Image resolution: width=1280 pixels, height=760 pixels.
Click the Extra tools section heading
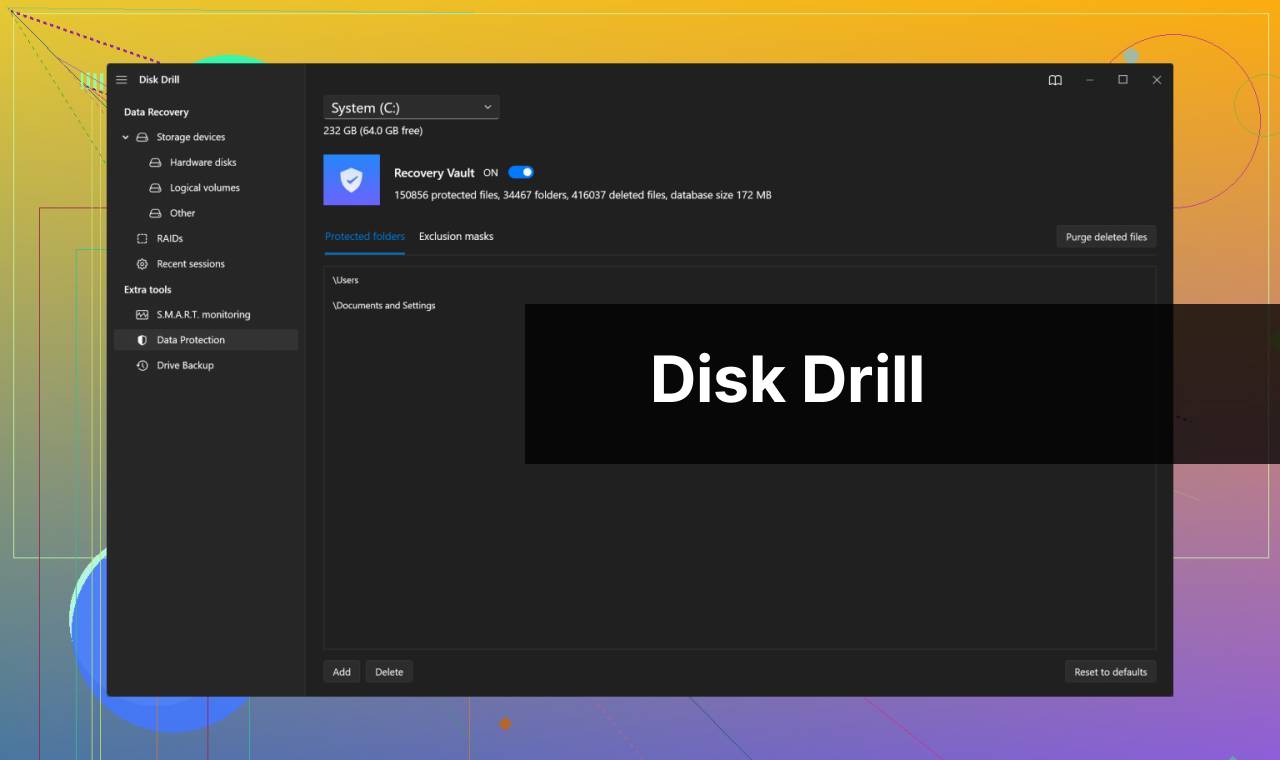(x=148, y=290)
